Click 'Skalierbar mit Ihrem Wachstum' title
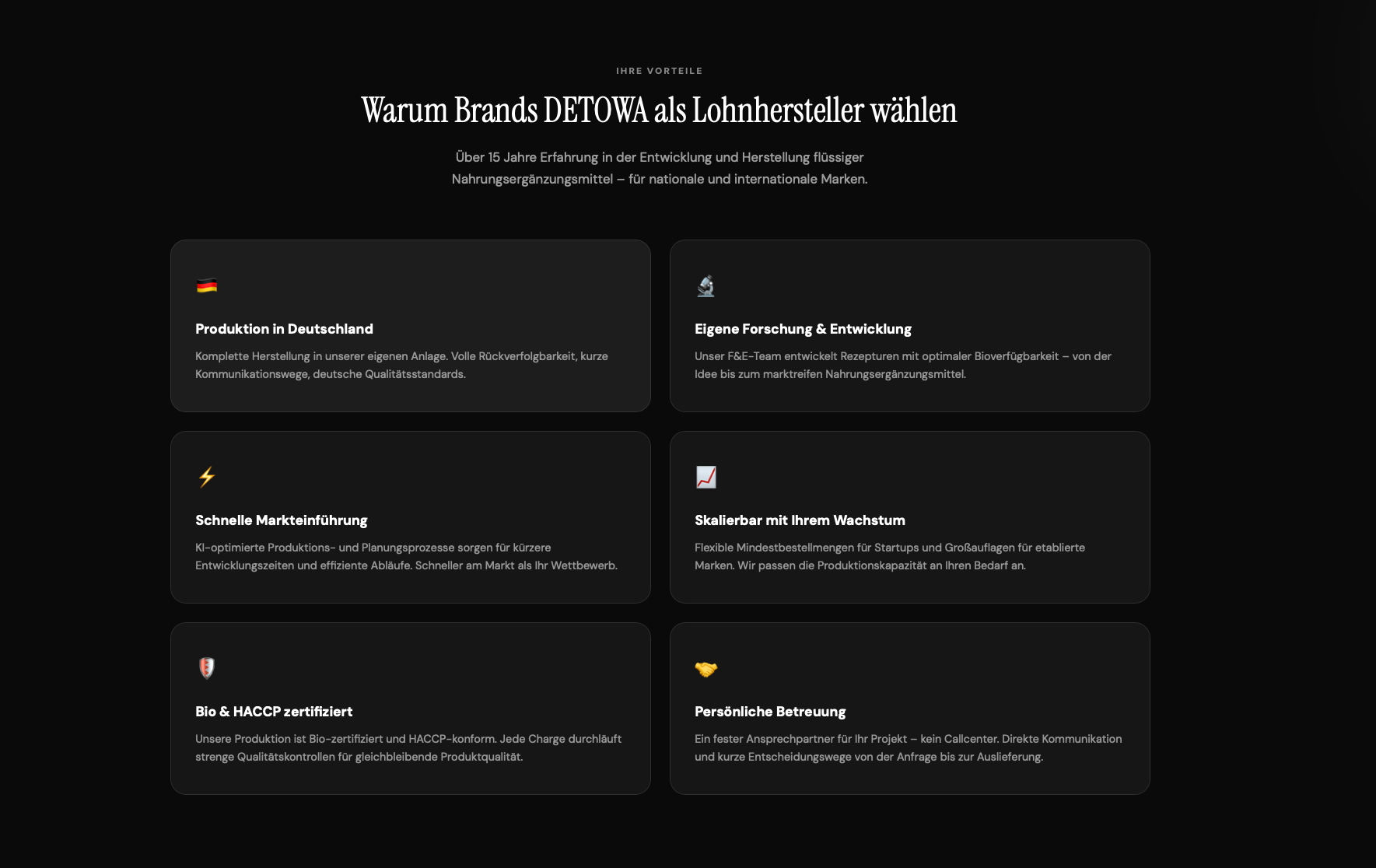Image resolution: width=1376 pixels, height=868 pixels. [800, 520]
